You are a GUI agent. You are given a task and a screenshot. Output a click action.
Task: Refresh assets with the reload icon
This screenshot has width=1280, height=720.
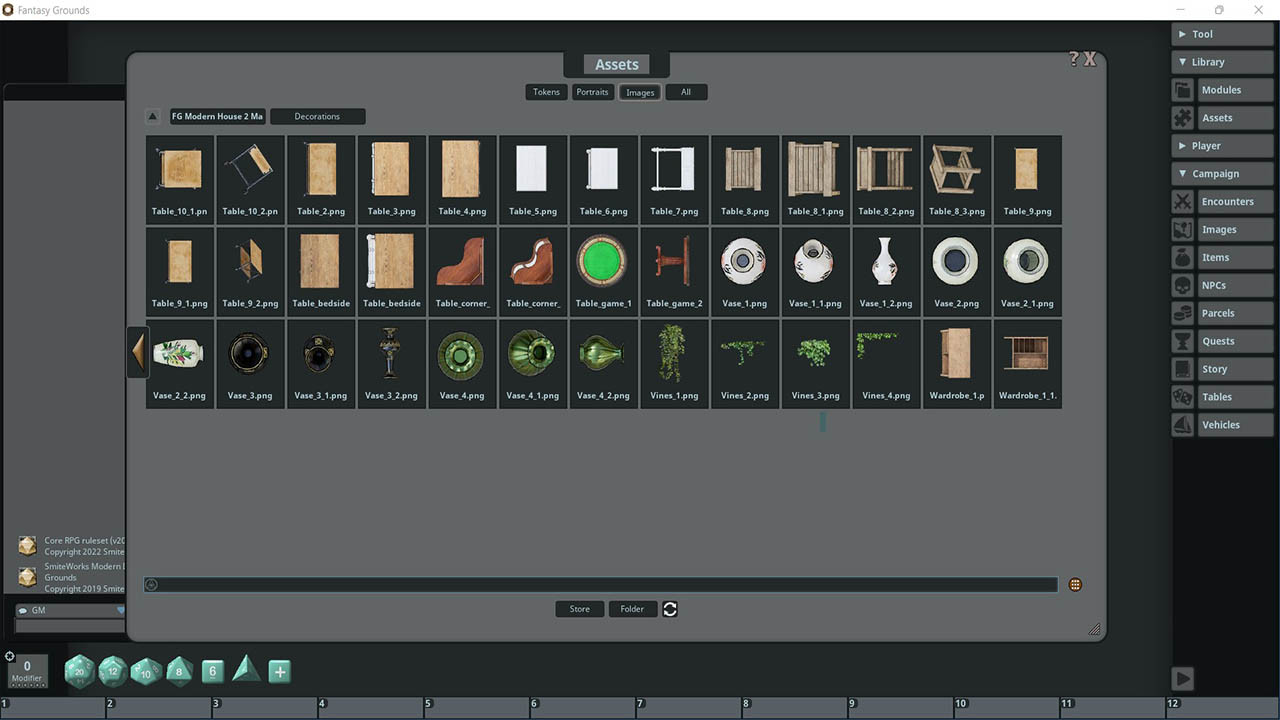pyautogui.click(x=670, y=609)
